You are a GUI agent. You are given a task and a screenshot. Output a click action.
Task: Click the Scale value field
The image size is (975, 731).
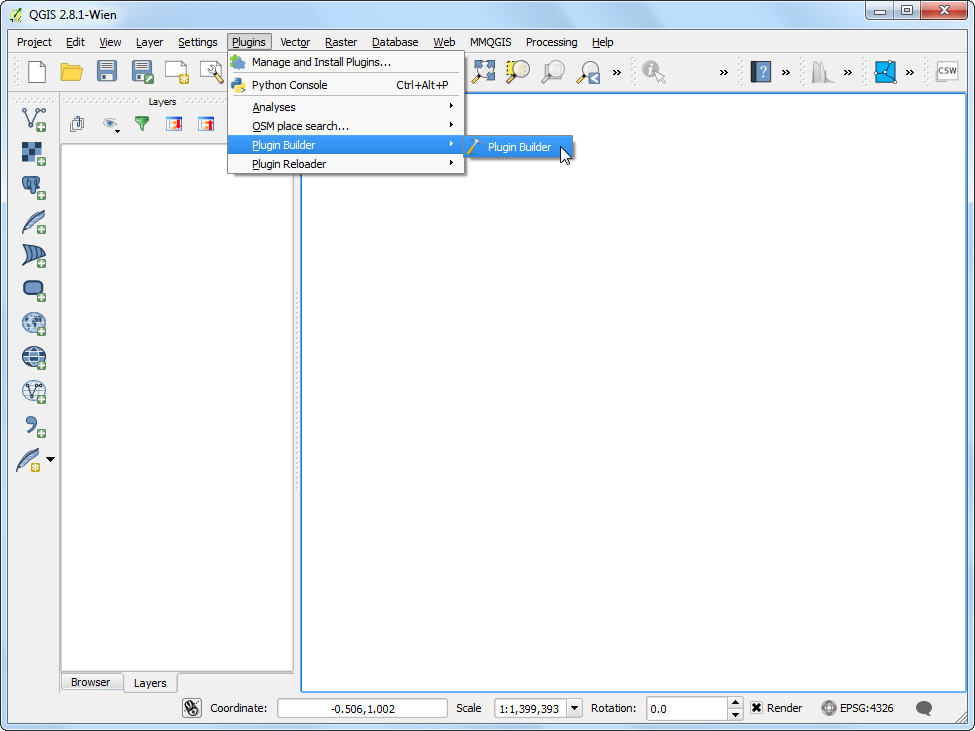[531, 708]
